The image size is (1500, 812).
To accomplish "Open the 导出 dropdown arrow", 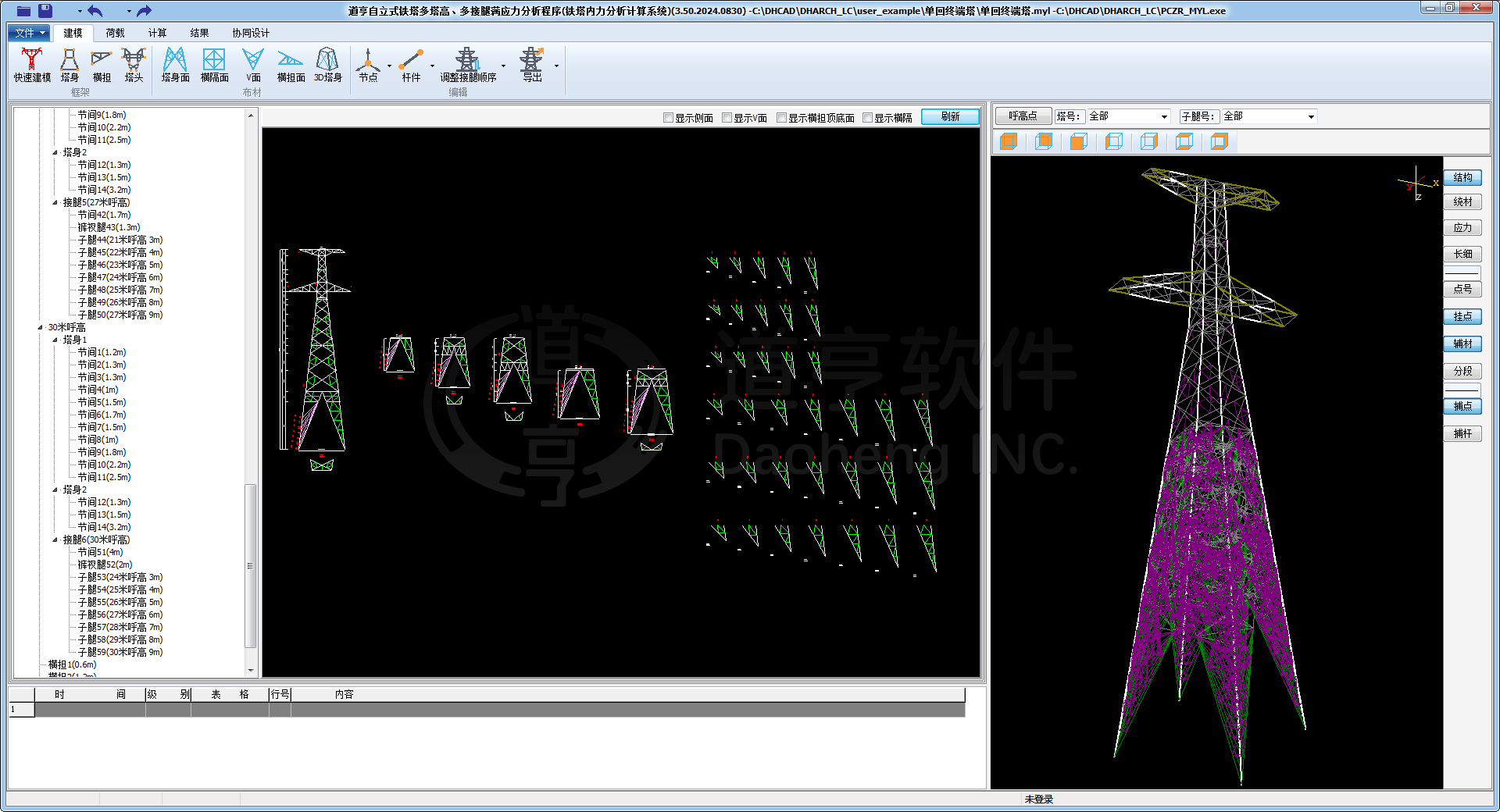I will (x=556, y=66).
